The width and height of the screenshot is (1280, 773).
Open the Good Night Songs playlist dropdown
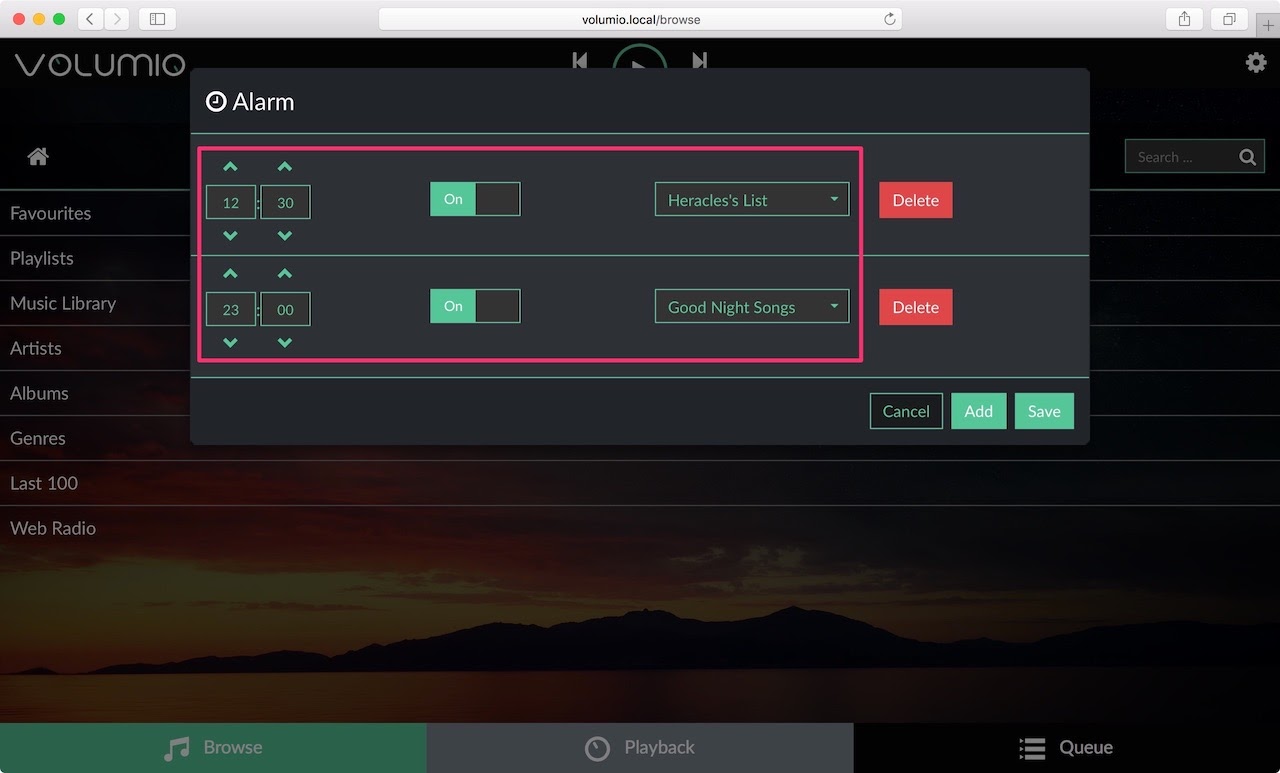[x=752, y=306]
